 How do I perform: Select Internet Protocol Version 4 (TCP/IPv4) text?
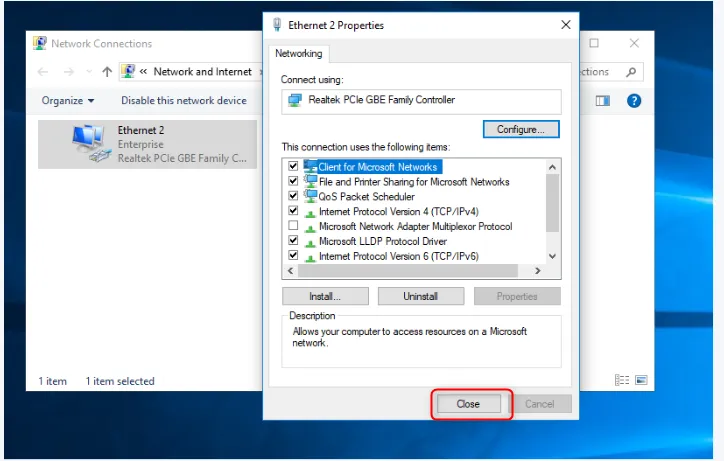tap(399, 212)
